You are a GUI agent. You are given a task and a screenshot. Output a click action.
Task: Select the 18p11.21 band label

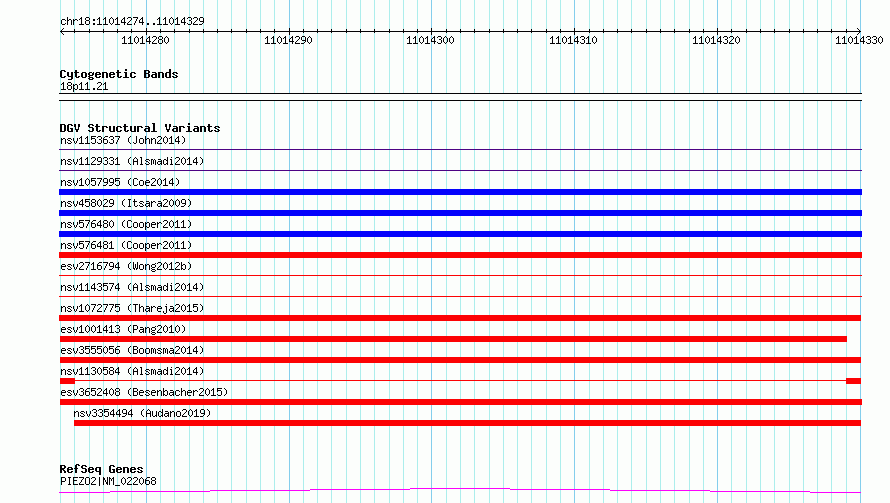(x=84, y=86)
